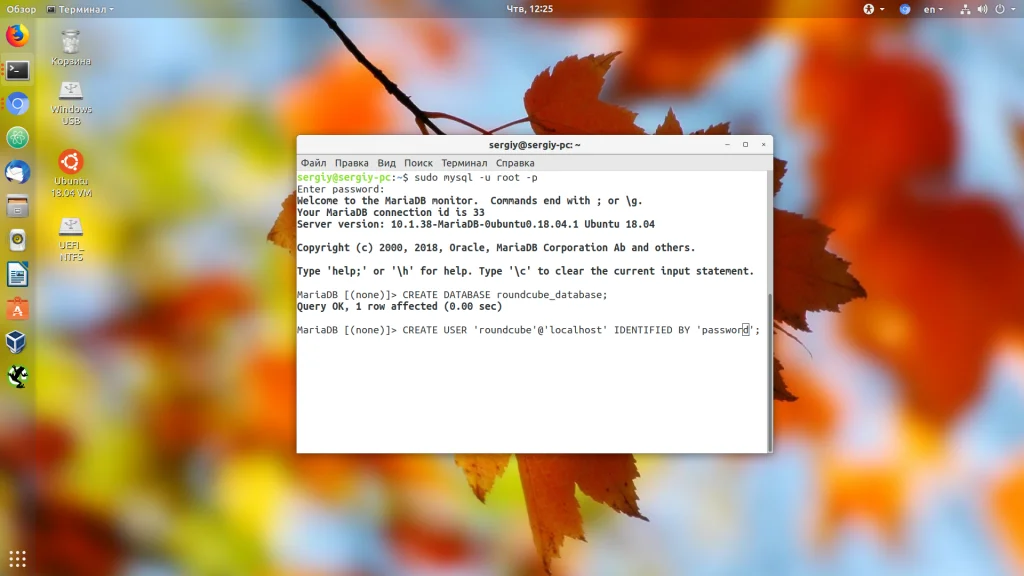Click the 'Enter password:' line
The width and height of the screenshot is (1024, 576).
341,189
